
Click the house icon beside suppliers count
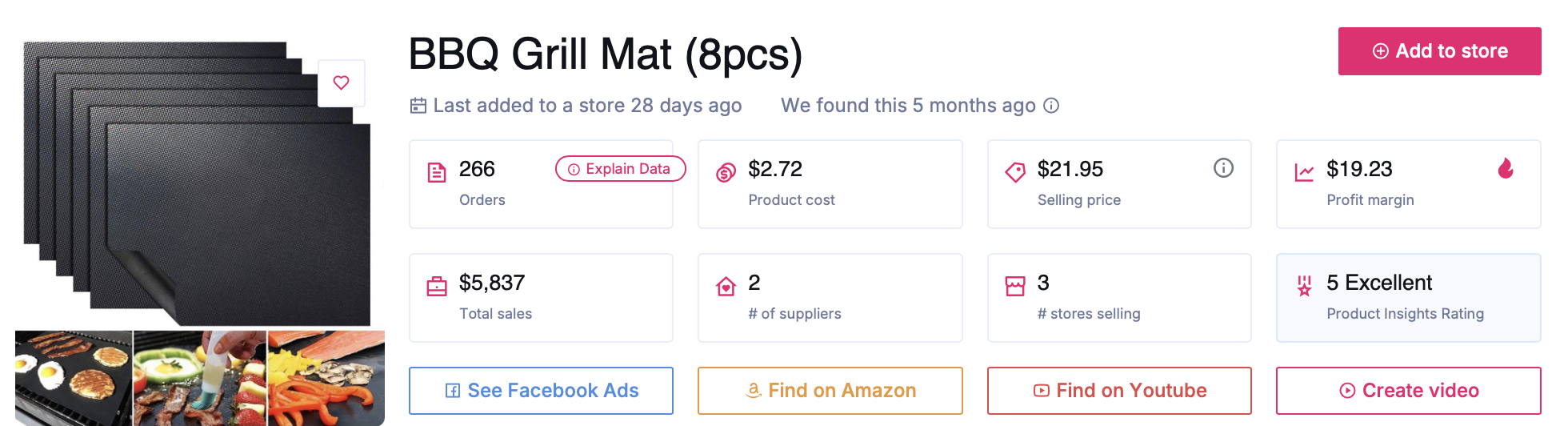pos(726,286)
